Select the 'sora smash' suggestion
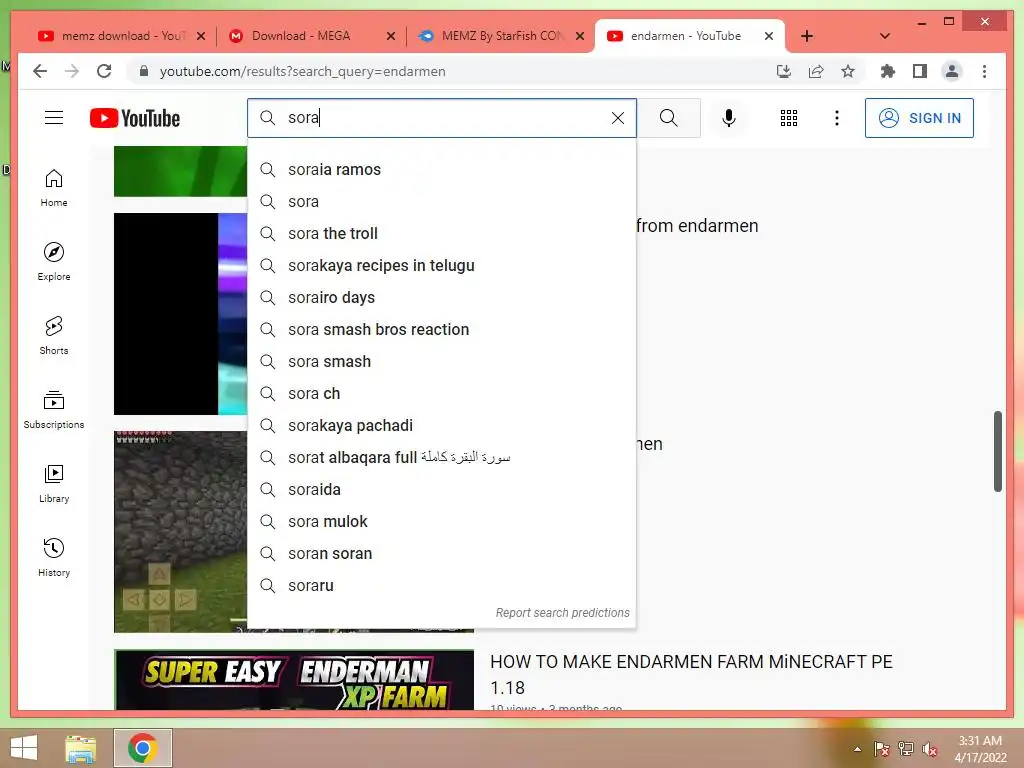Image resolution: width=1024 pixels, height=768 pixels. pos(441,361)
